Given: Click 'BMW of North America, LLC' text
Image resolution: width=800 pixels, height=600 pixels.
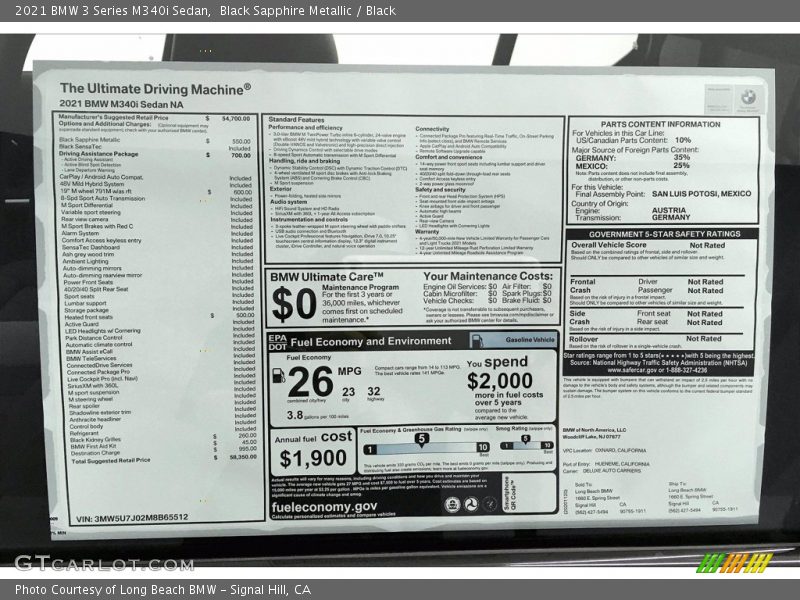Looking at the screenshot, I should point(594,430).
